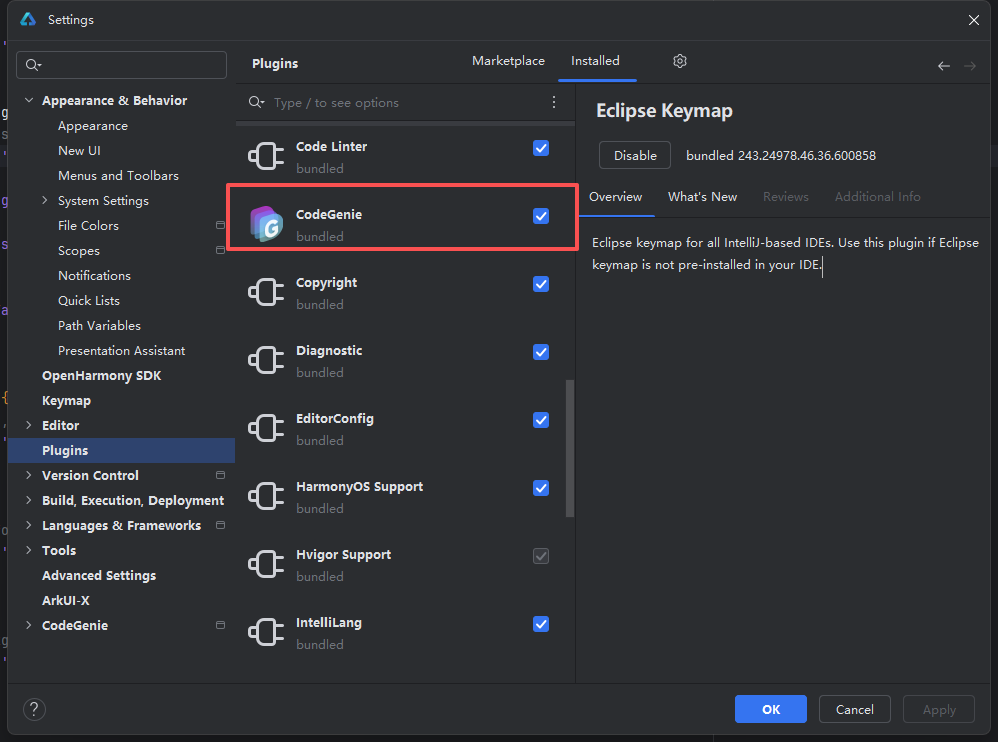Viewport: 998px width, 742px height.
Task: Open the Advanced Settings page
Action: click(99, 575)
